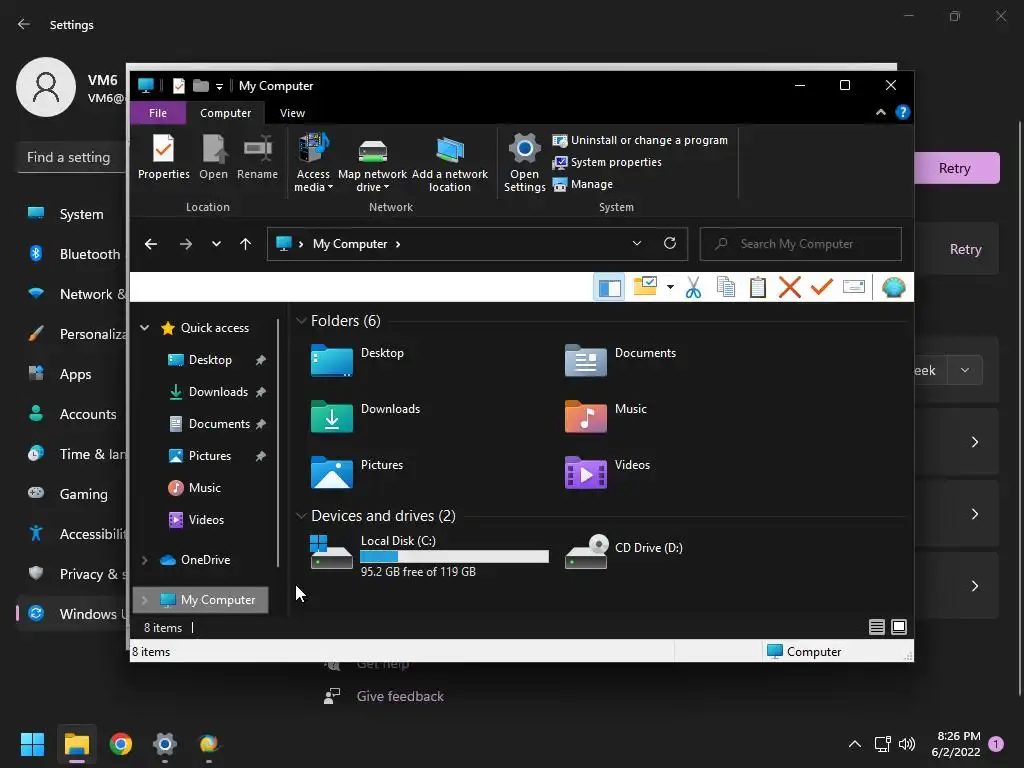Switch to the View ribbon tab

[292, 113]
